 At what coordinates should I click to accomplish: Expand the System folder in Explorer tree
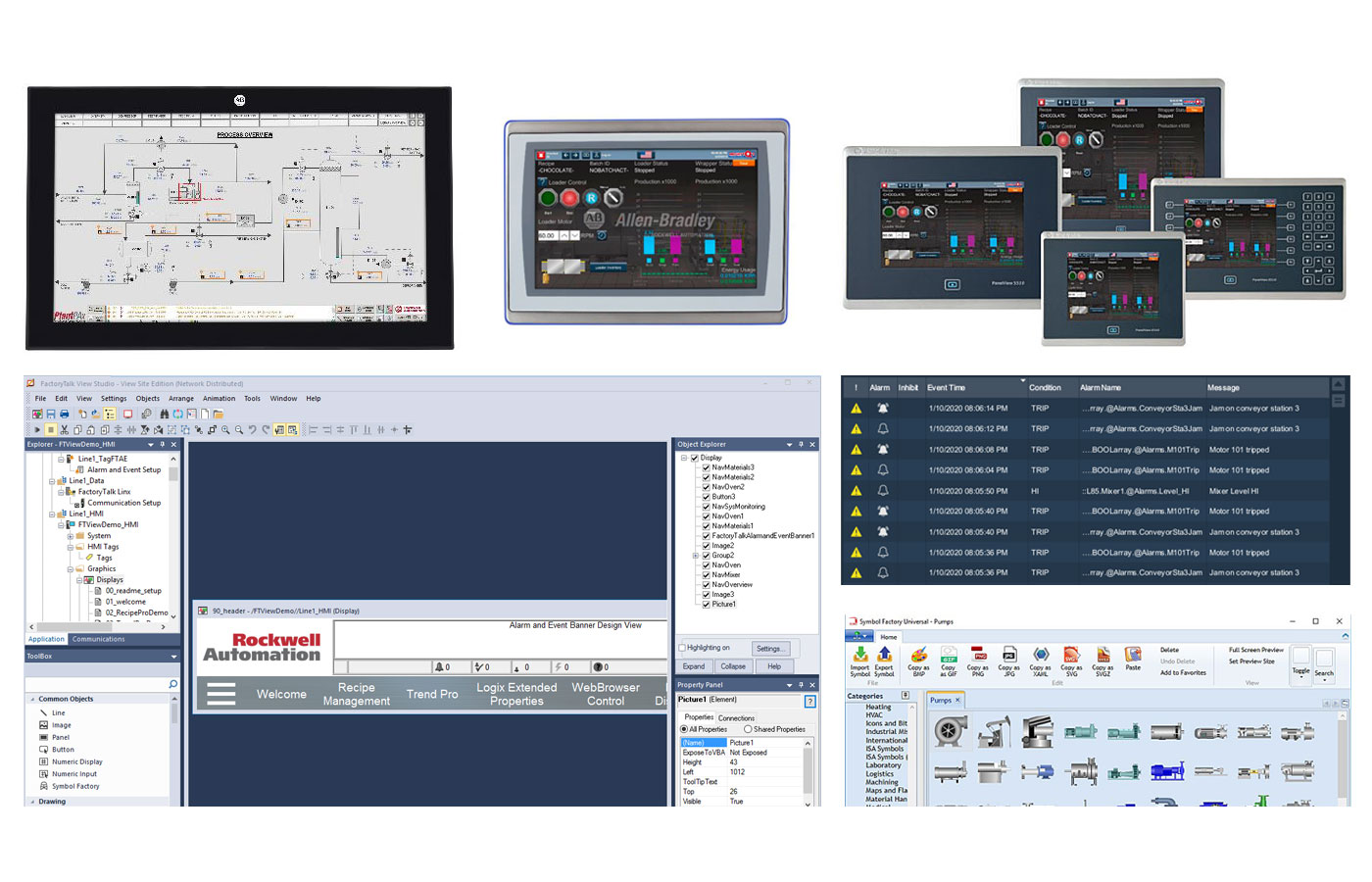[x=70, y=536]
